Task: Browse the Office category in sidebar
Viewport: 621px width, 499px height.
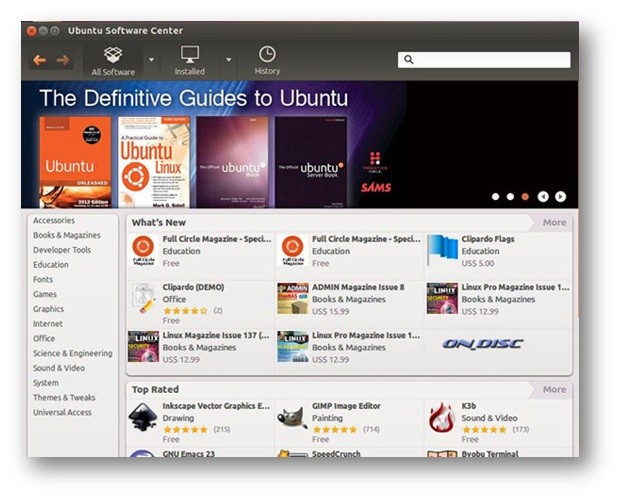Action: tap(44, 339)
